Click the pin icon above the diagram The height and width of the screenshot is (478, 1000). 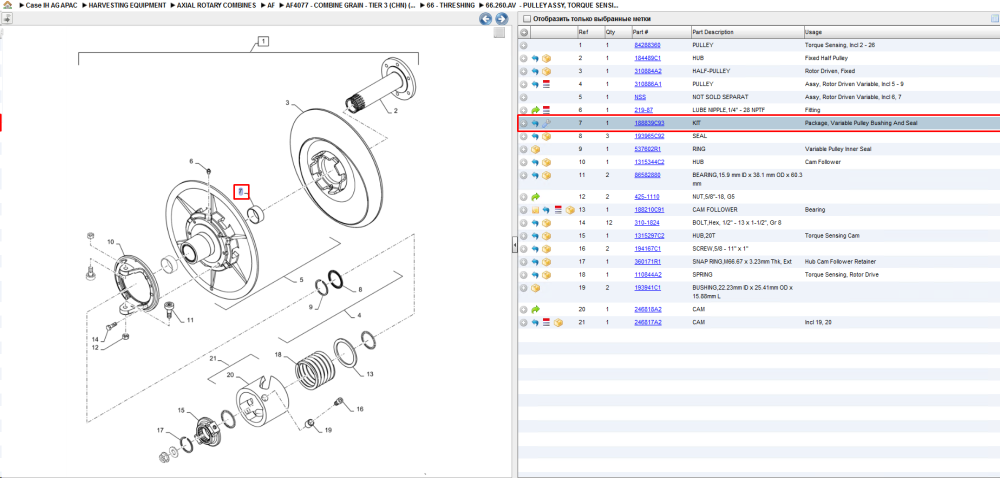8,18
